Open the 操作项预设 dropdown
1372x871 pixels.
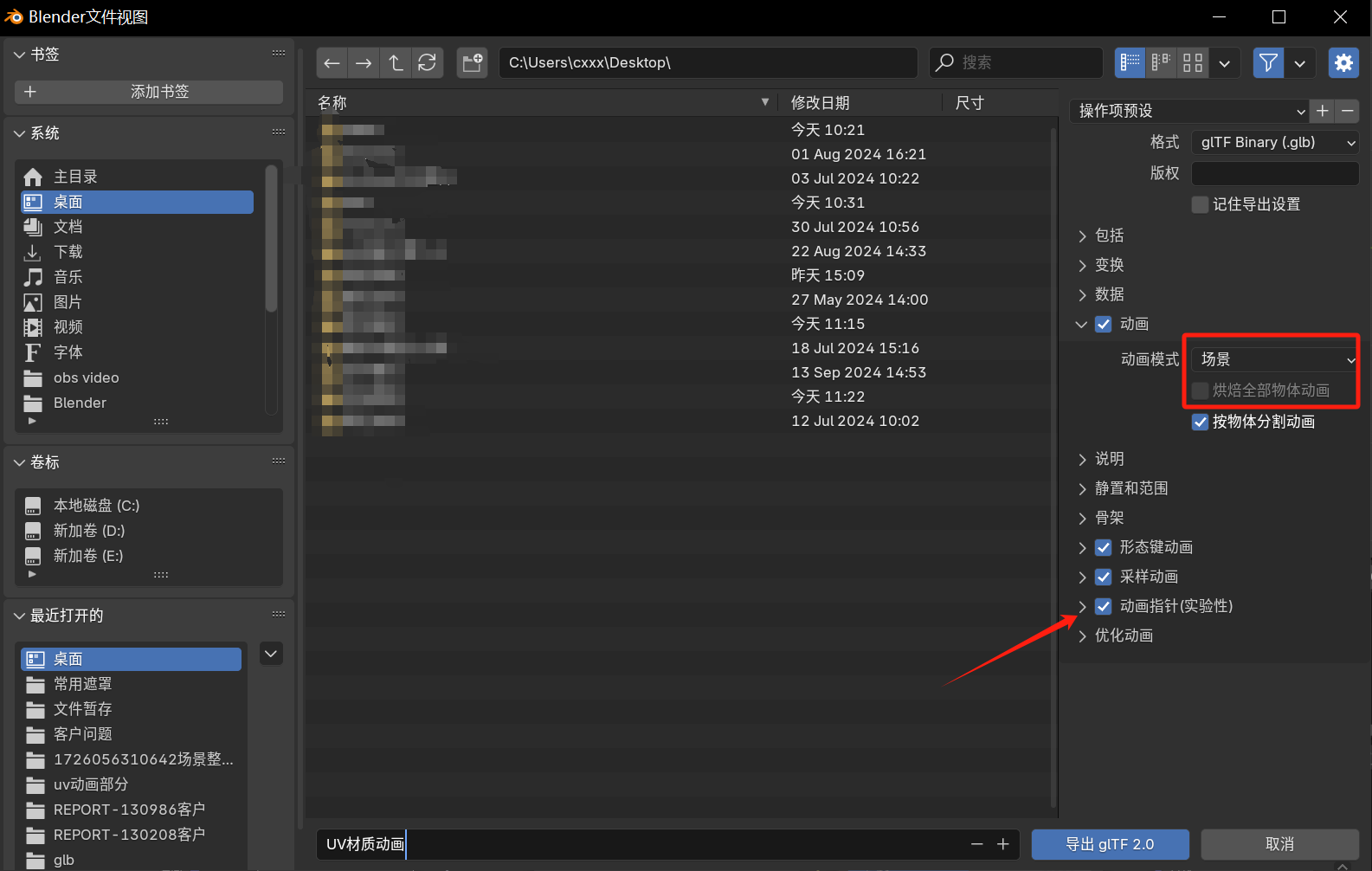1189,111
